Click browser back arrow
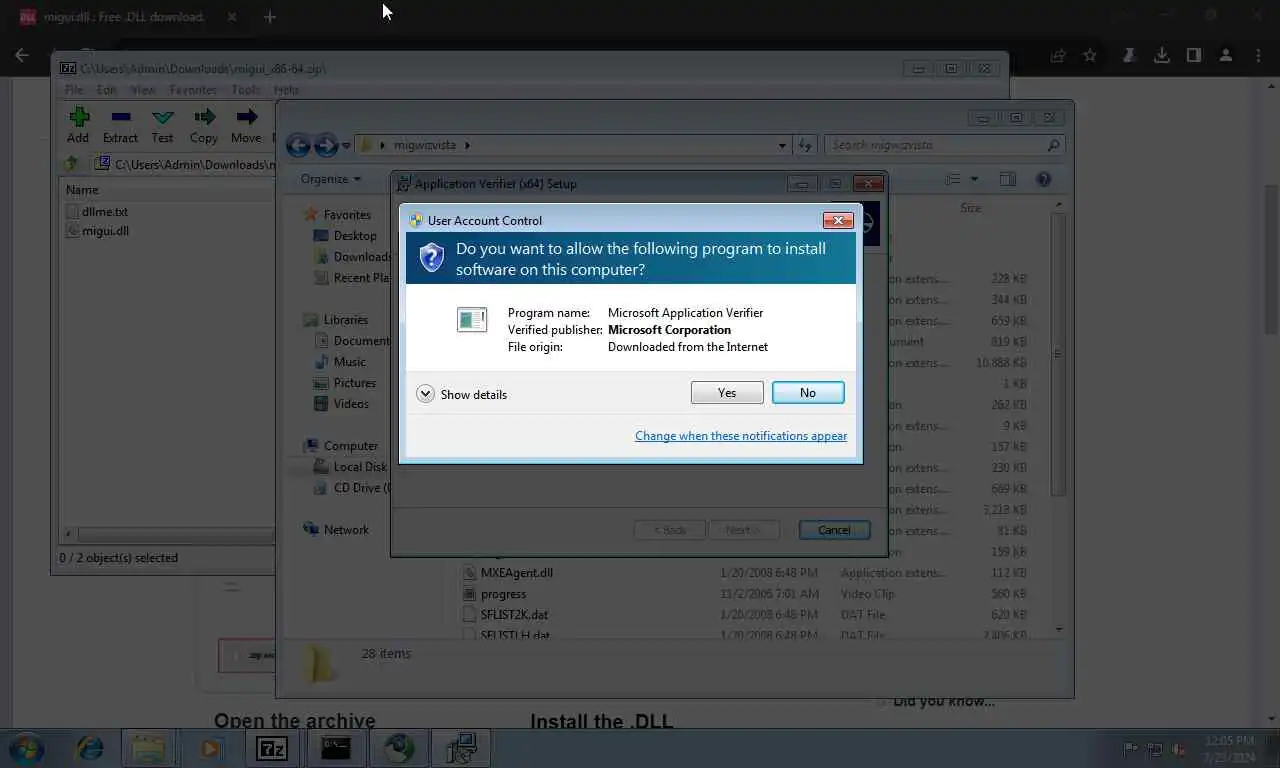The height and width of the screenshot is (768, 1280). point(22,56)
